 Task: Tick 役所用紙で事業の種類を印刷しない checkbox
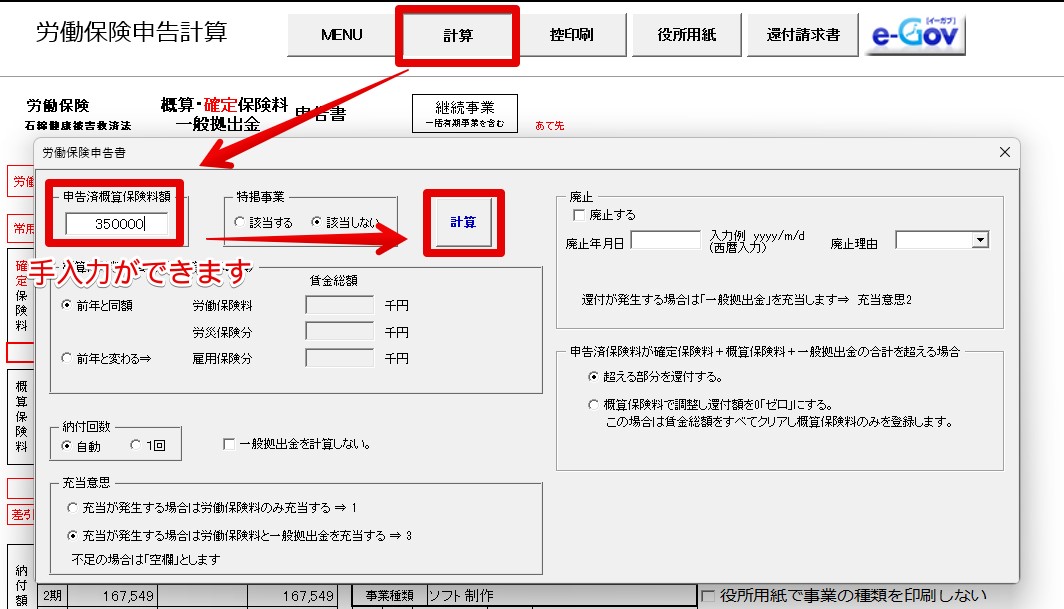[708, 596]
